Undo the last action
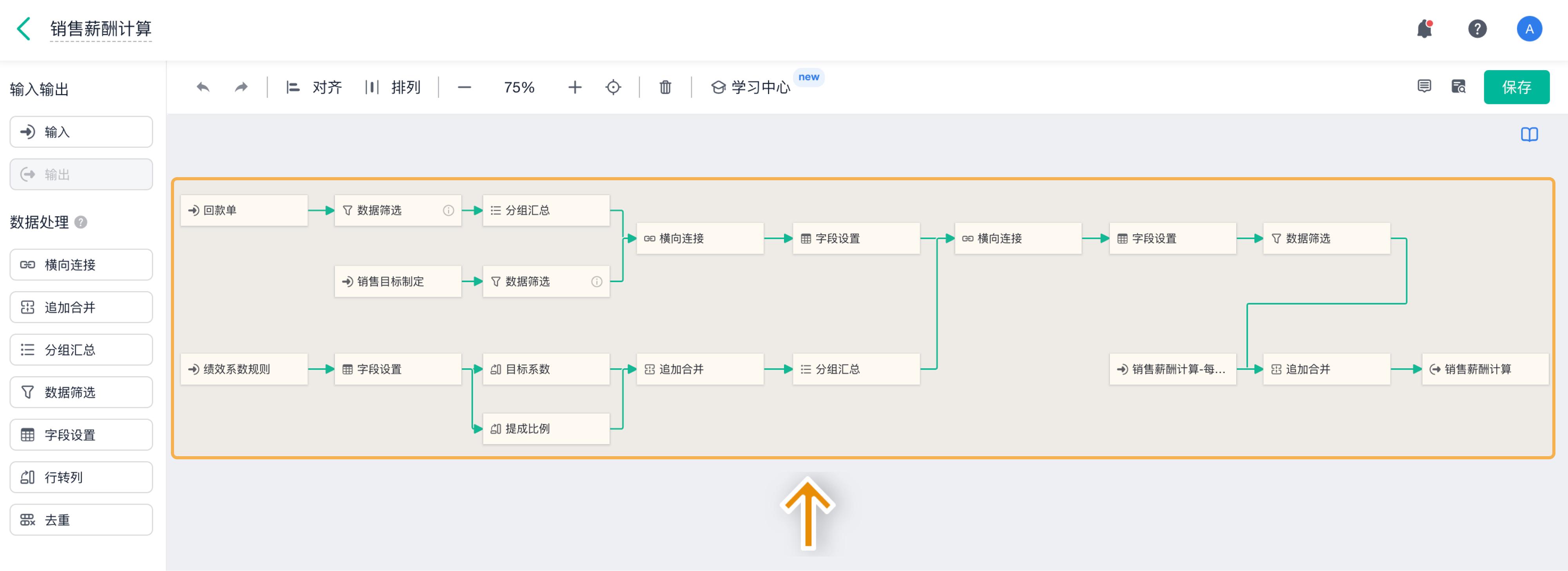This screenshot has width=1568, height=571. click(203, 87)
